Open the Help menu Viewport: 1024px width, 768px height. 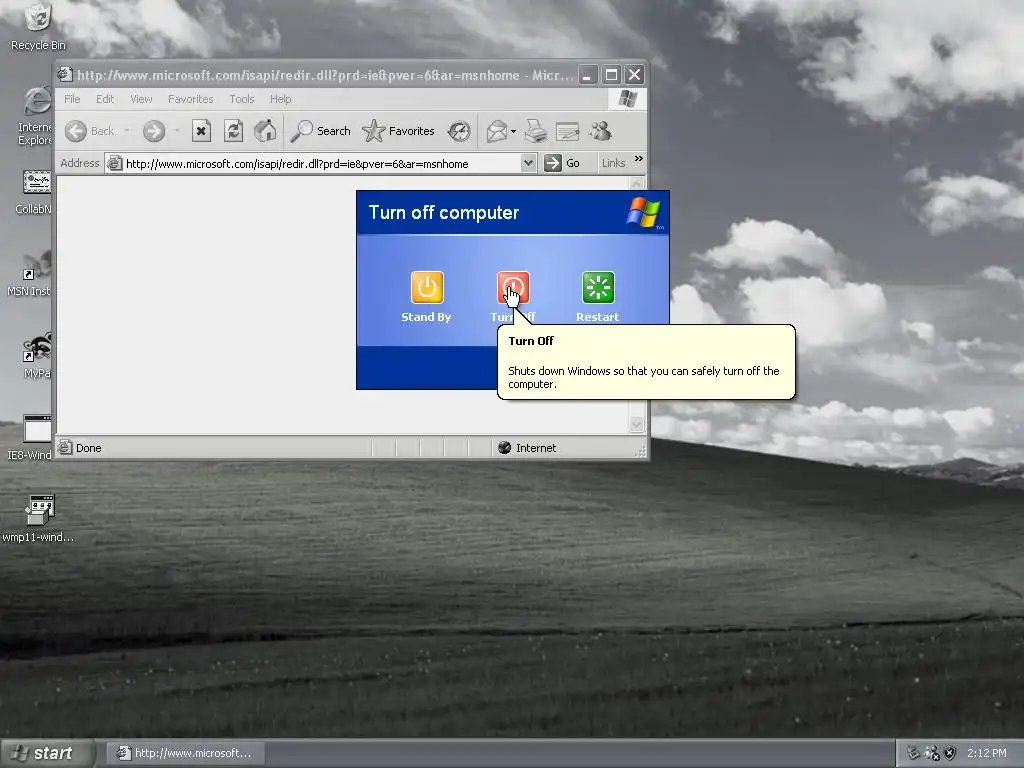click(x=281, y=99)
